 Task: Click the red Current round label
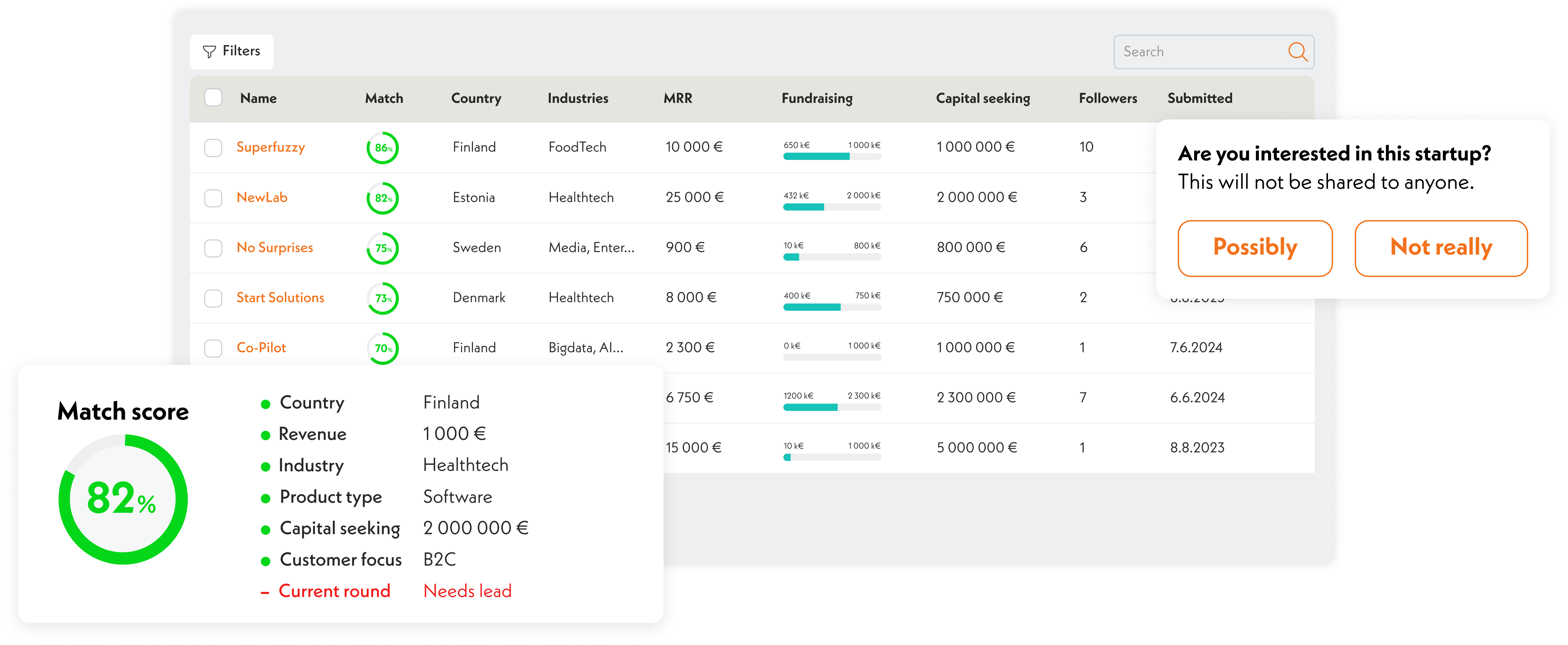point(334,591)
